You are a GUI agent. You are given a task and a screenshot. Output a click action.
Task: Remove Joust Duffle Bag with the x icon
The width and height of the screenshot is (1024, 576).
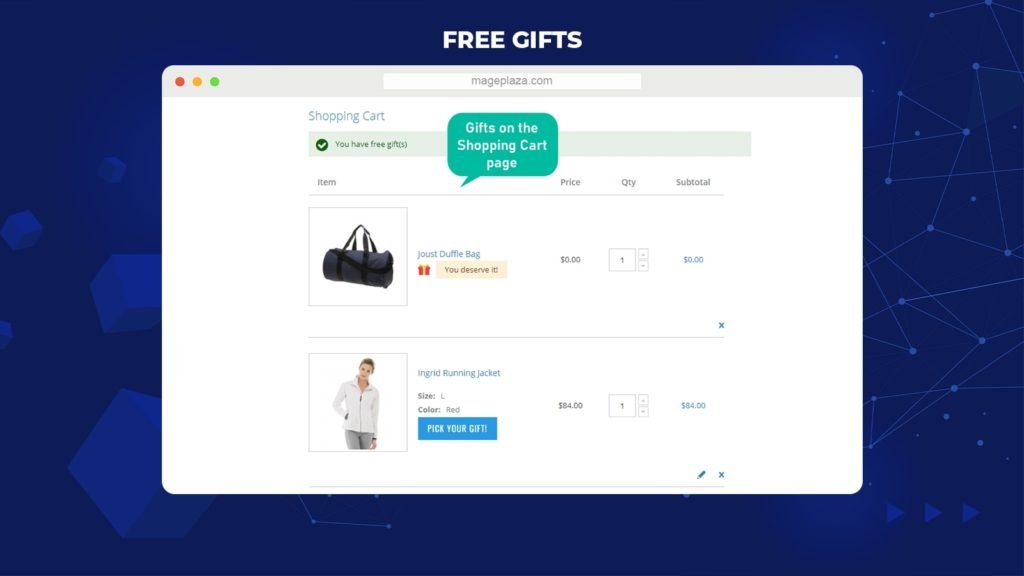coord(721,325)
